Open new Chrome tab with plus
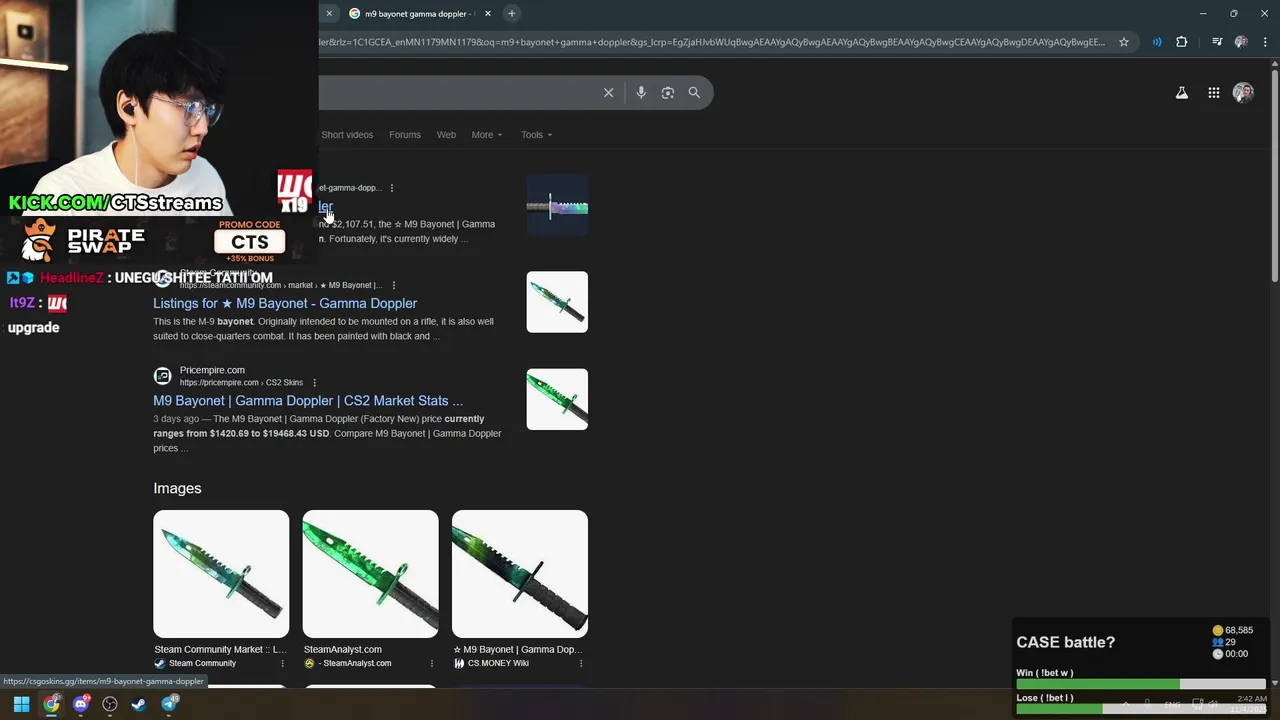Screen dimensions: 1280x720 [511, 13]
